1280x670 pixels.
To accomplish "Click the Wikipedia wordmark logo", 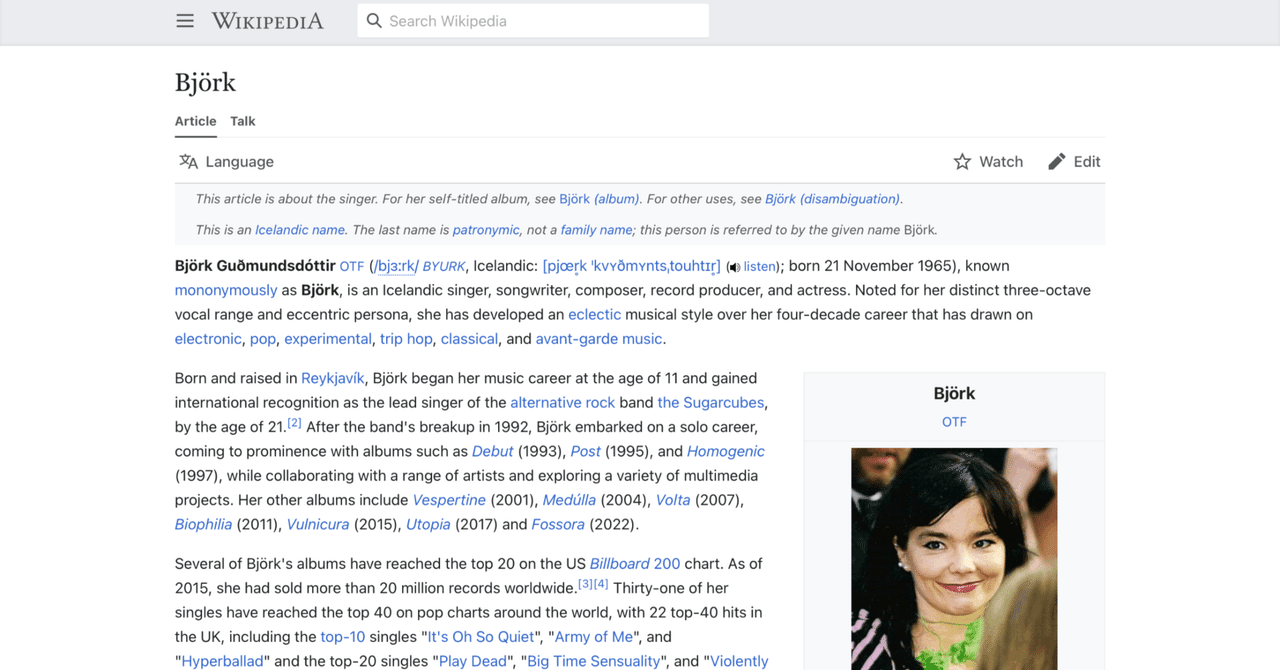I will [x=268, y=21].
